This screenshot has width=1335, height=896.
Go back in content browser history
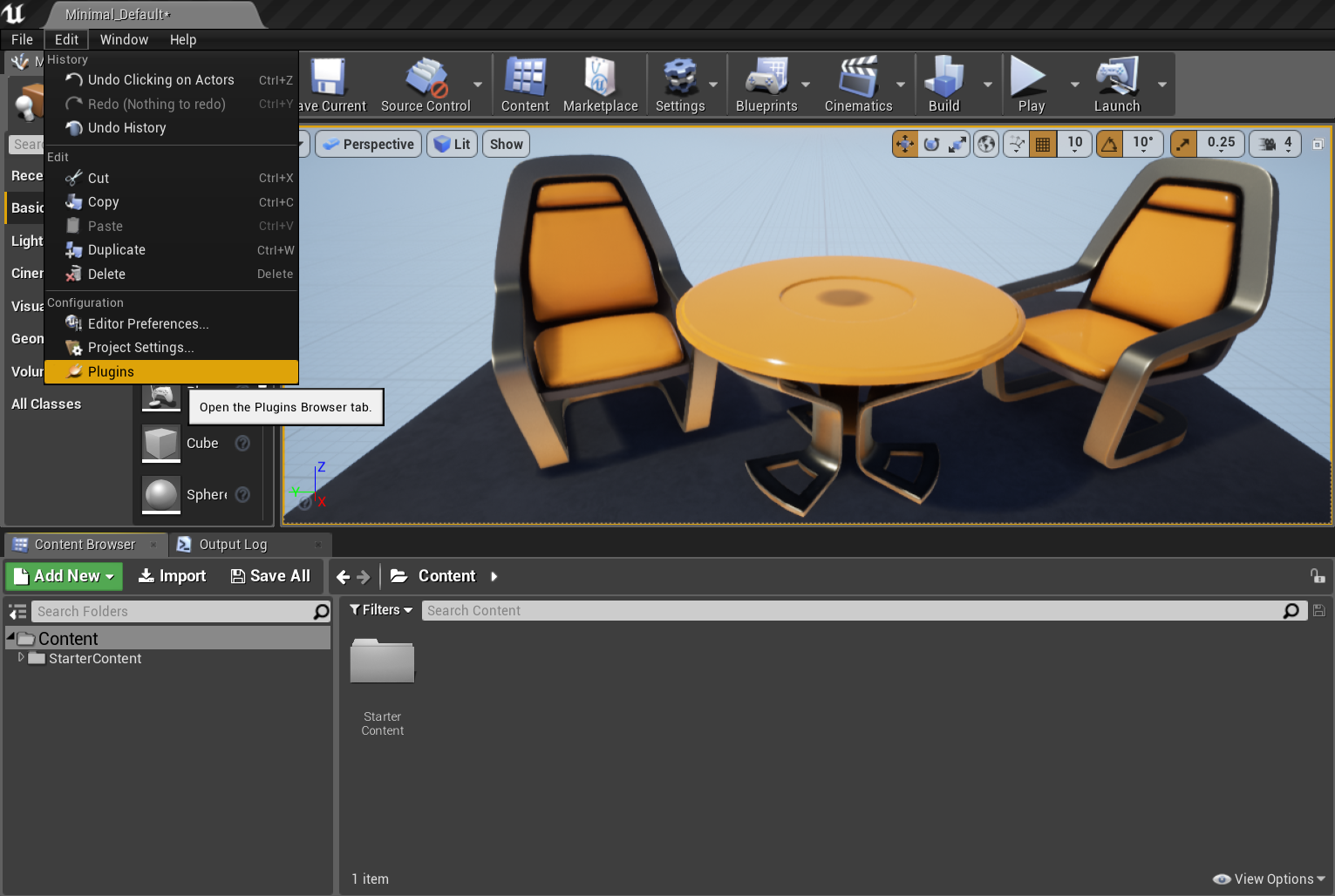coord(343,576)
